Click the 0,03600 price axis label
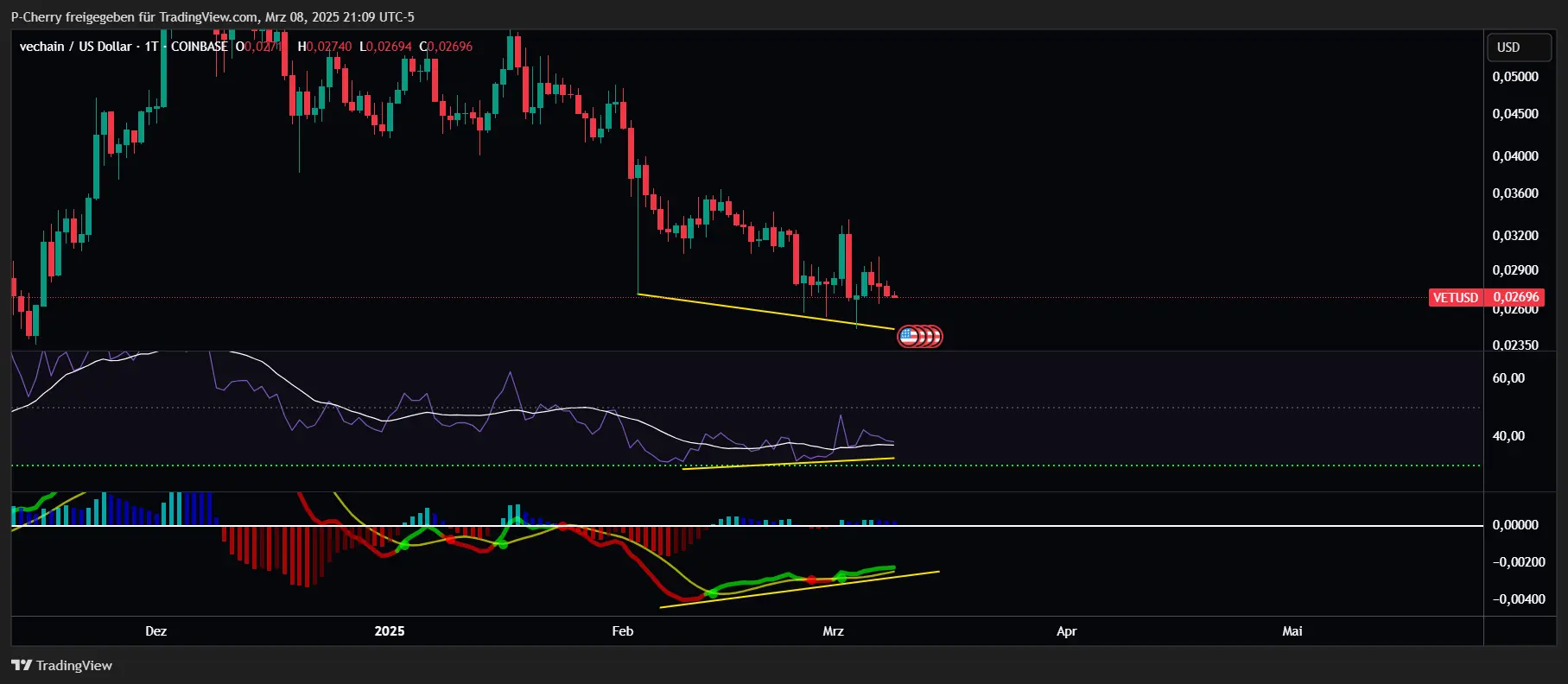Screen dimensions: 1568x684 point(1515,193)
